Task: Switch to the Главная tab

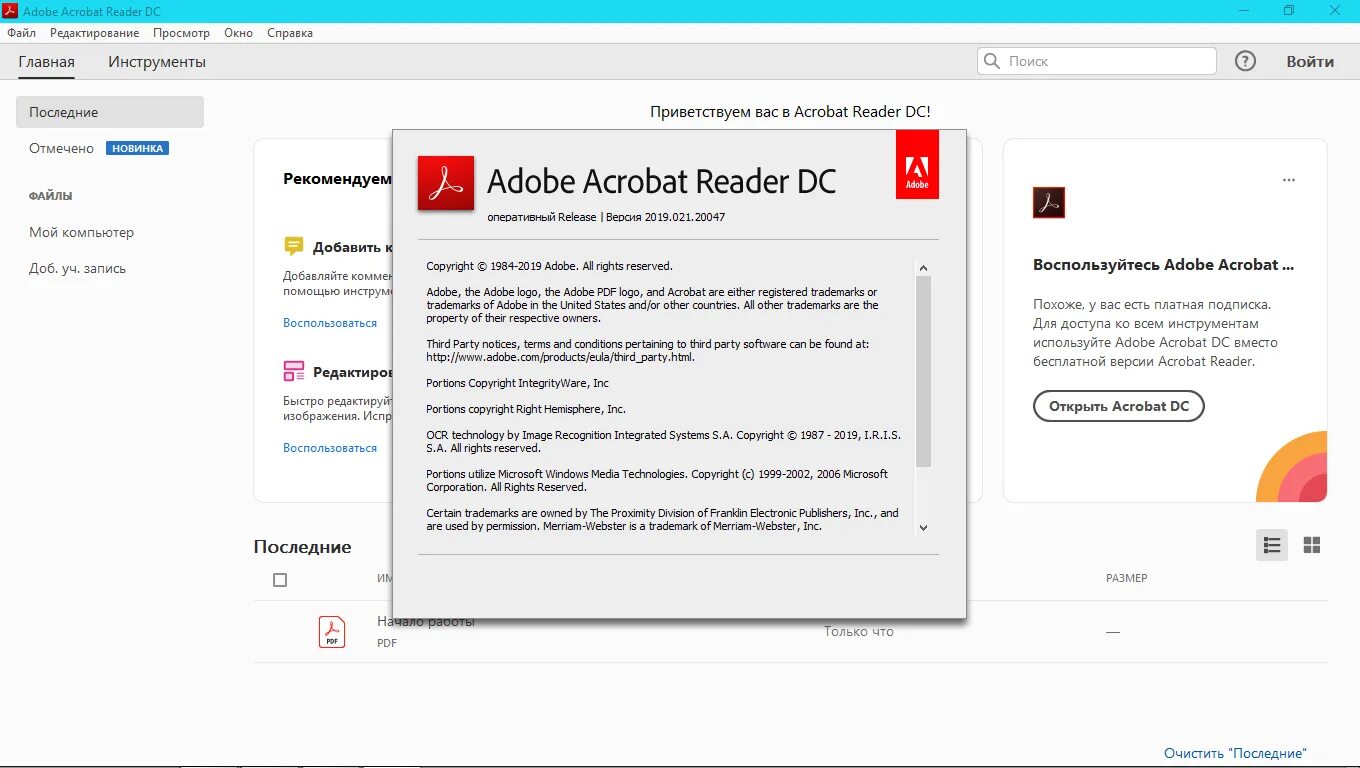Action: click(47, 62)
